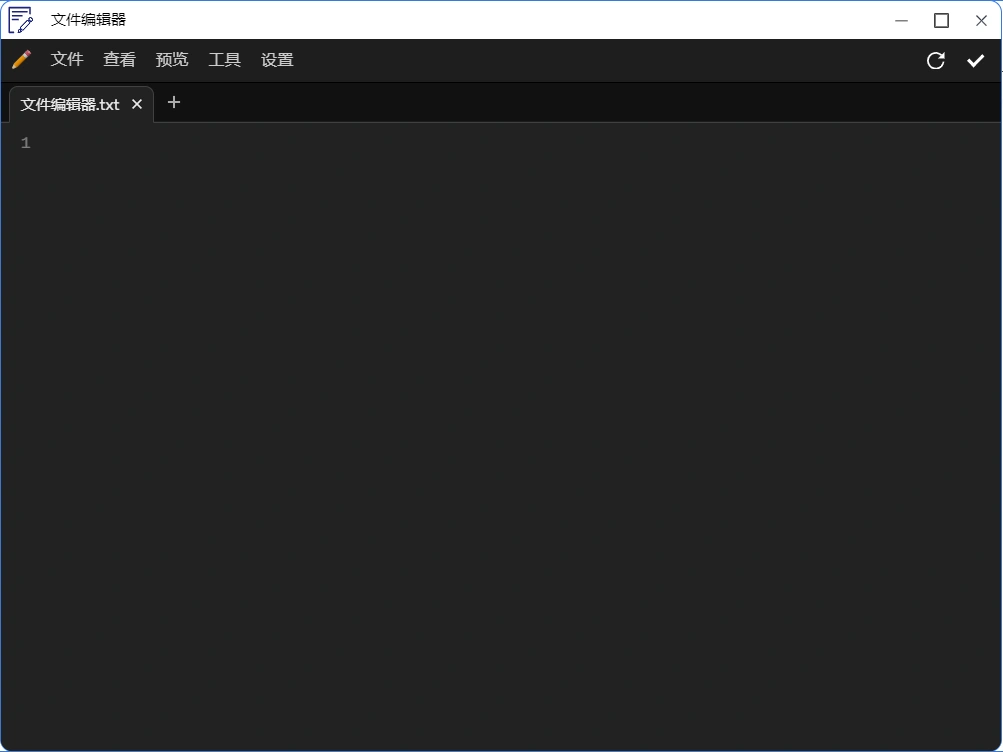
Task: Select the 文件编辑器.txt tab
Action: pos(70,104)
